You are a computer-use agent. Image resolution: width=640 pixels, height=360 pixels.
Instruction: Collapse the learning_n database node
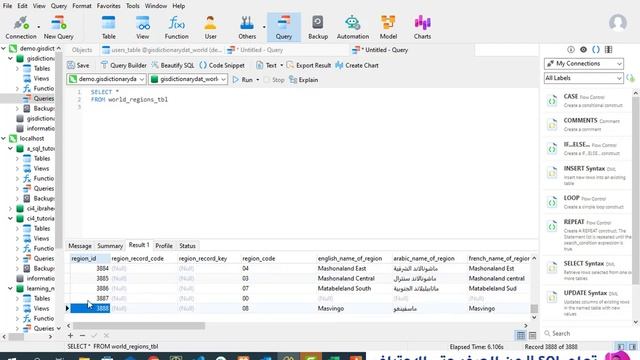(11, 289)
